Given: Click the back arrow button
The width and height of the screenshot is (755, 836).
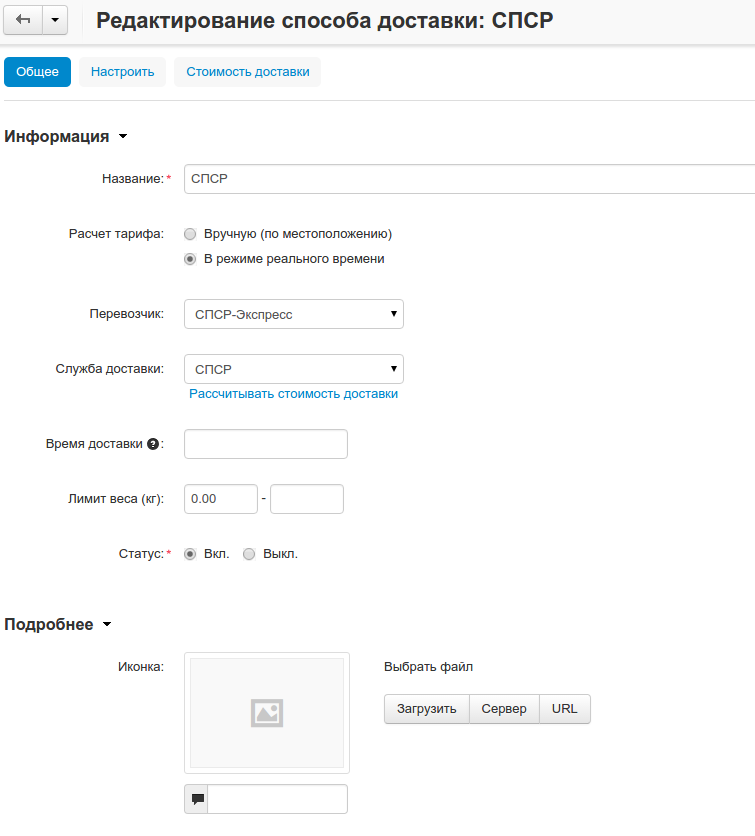Looking at the screenshot, I should click(23, 20).
